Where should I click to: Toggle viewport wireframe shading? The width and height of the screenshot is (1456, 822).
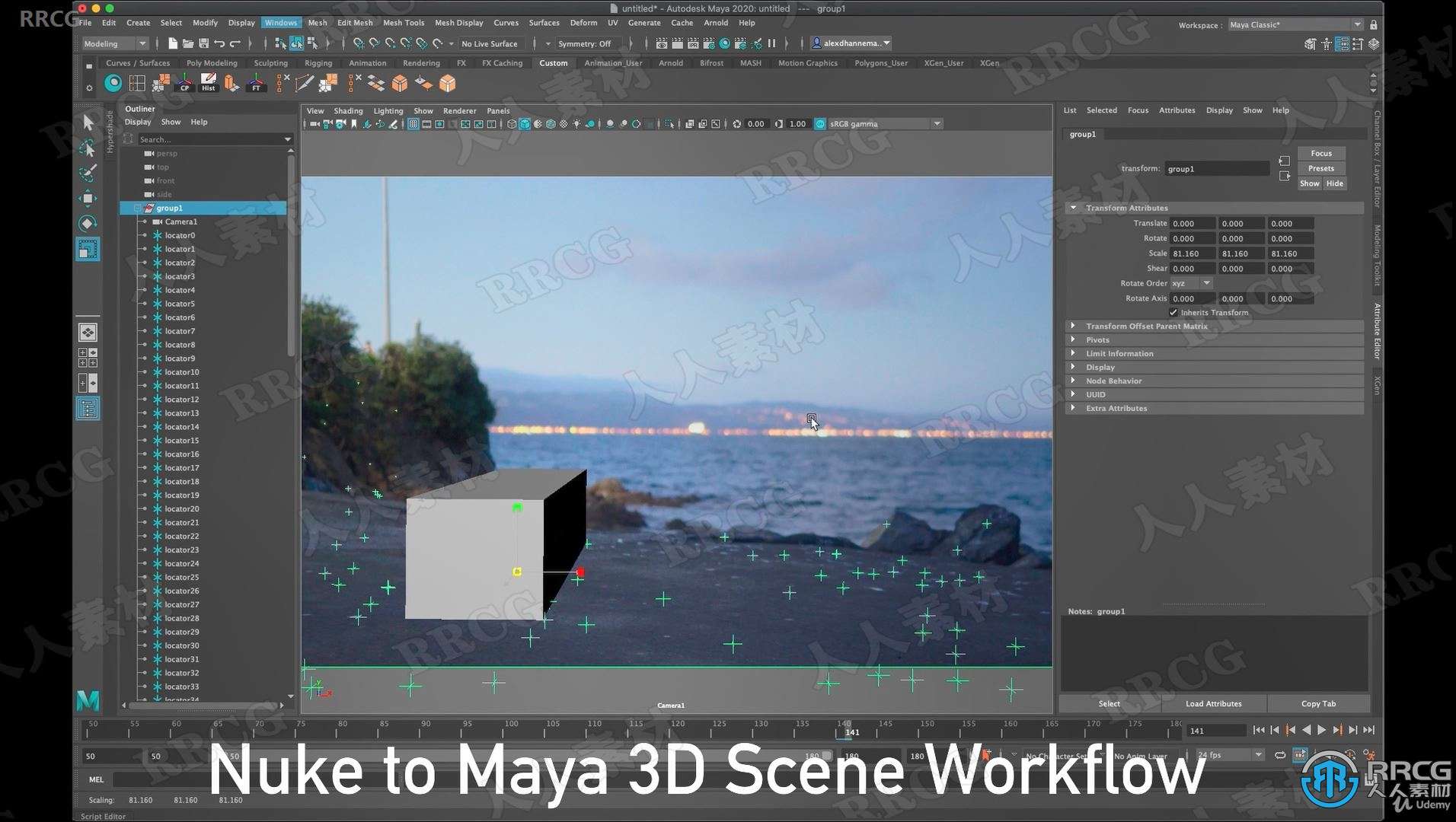point(512,124)
